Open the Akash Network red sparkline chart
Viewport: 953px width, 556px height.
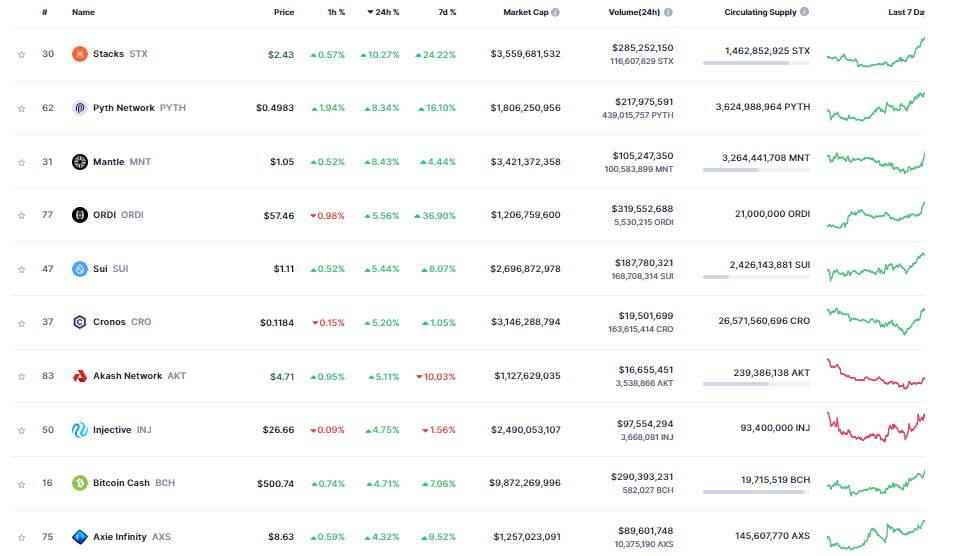tap(876, 374)
